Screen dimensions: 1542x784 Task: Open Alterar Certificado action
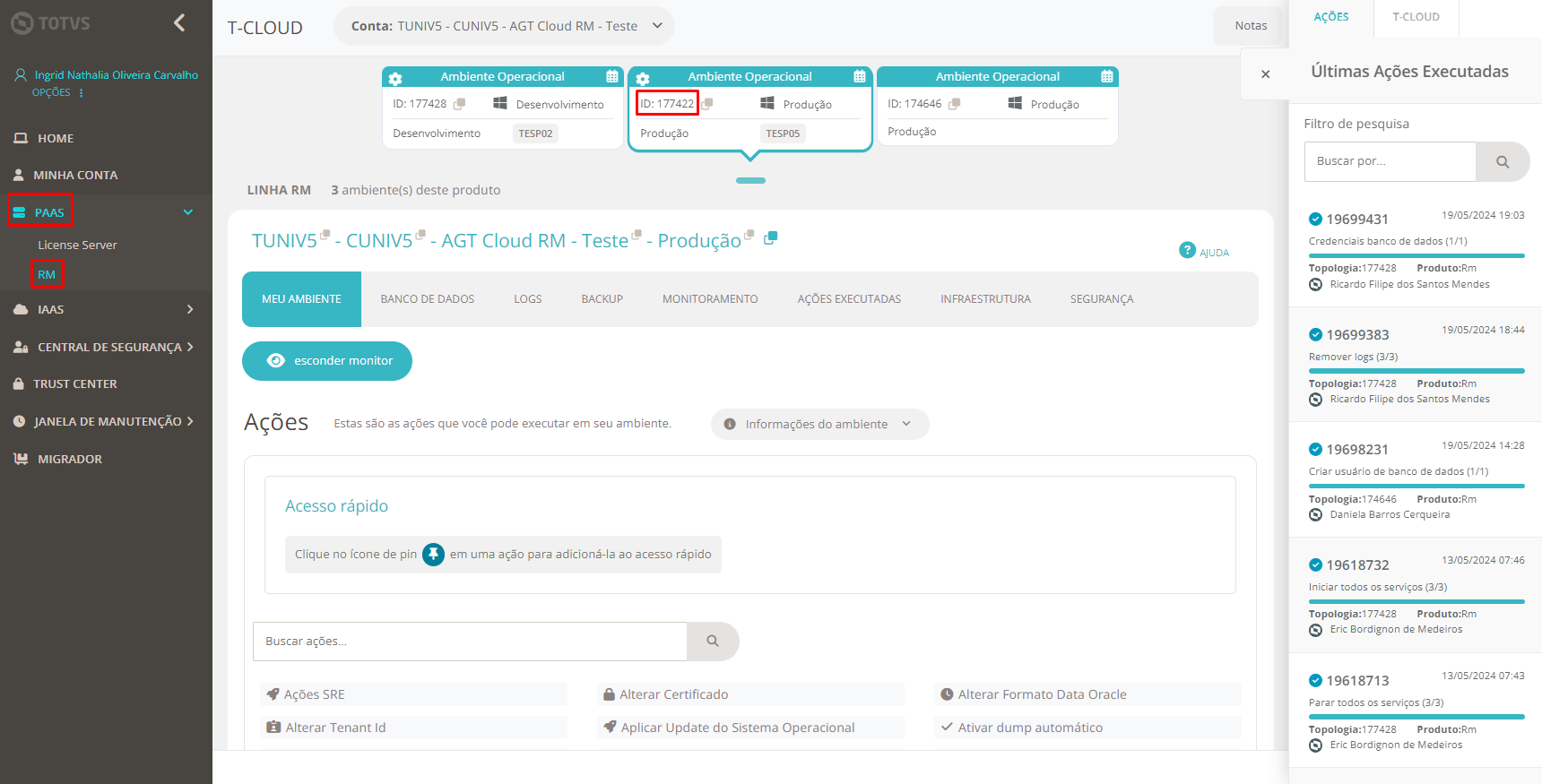tap(750, 694)
